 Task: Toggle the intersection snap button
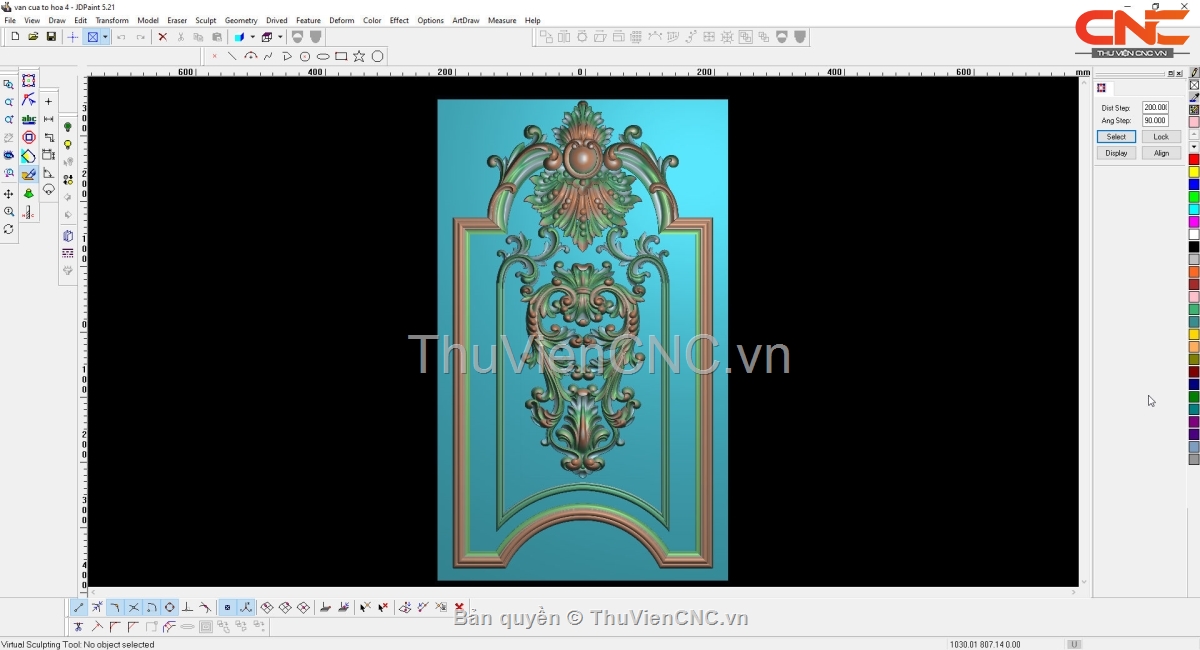click(x=133, y=607)
